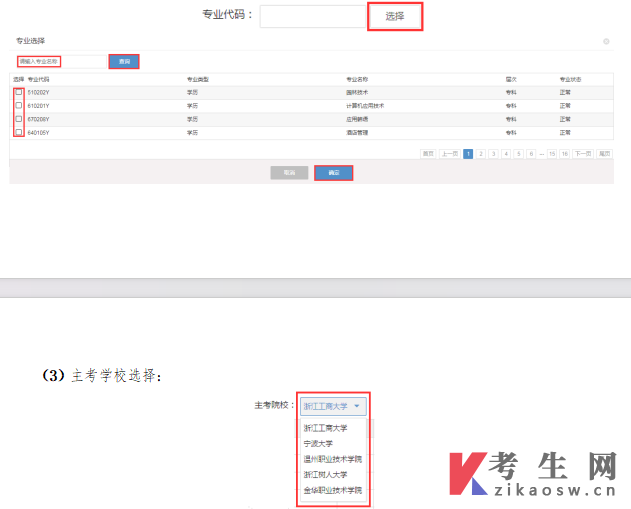
Task: Click the grey 取消 button
Action: coord(289,173)
